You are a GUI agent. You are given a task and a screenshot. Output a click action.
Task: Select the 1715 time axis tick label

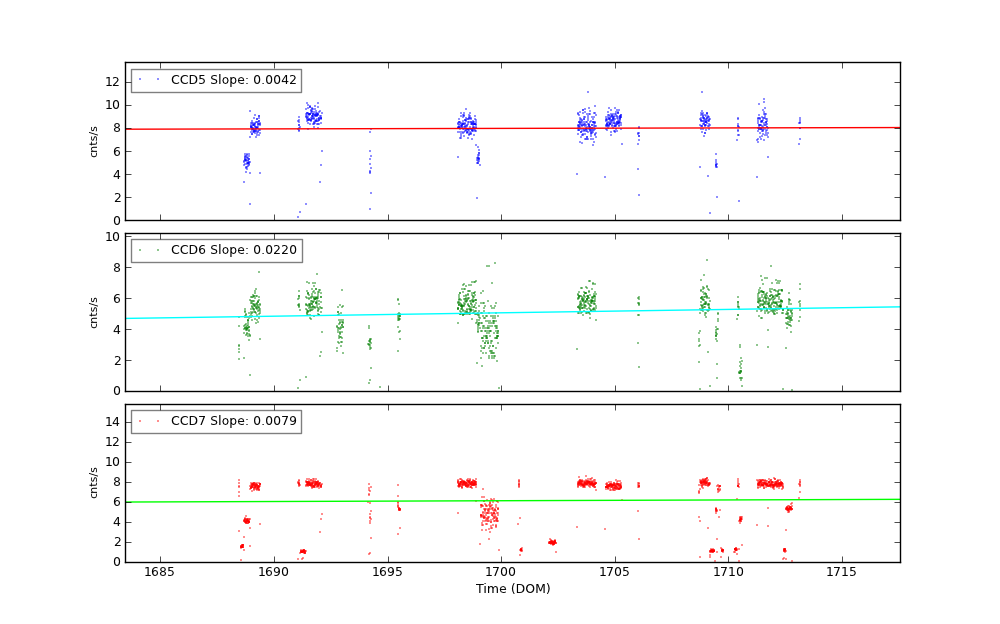click(x=841, y=572)
